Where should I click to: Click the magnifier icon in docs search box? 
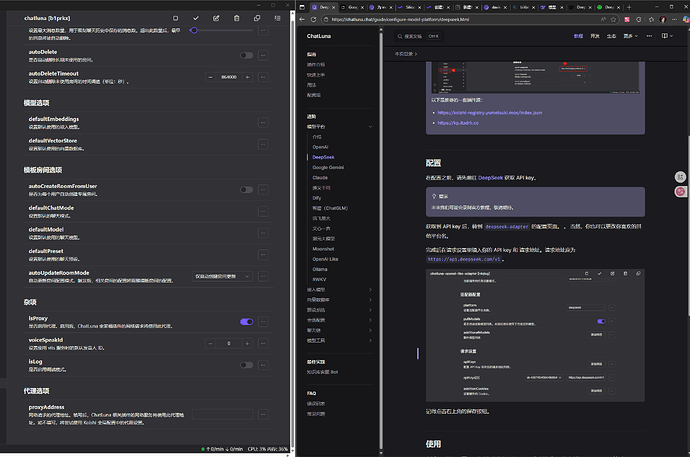pos(400,36)
